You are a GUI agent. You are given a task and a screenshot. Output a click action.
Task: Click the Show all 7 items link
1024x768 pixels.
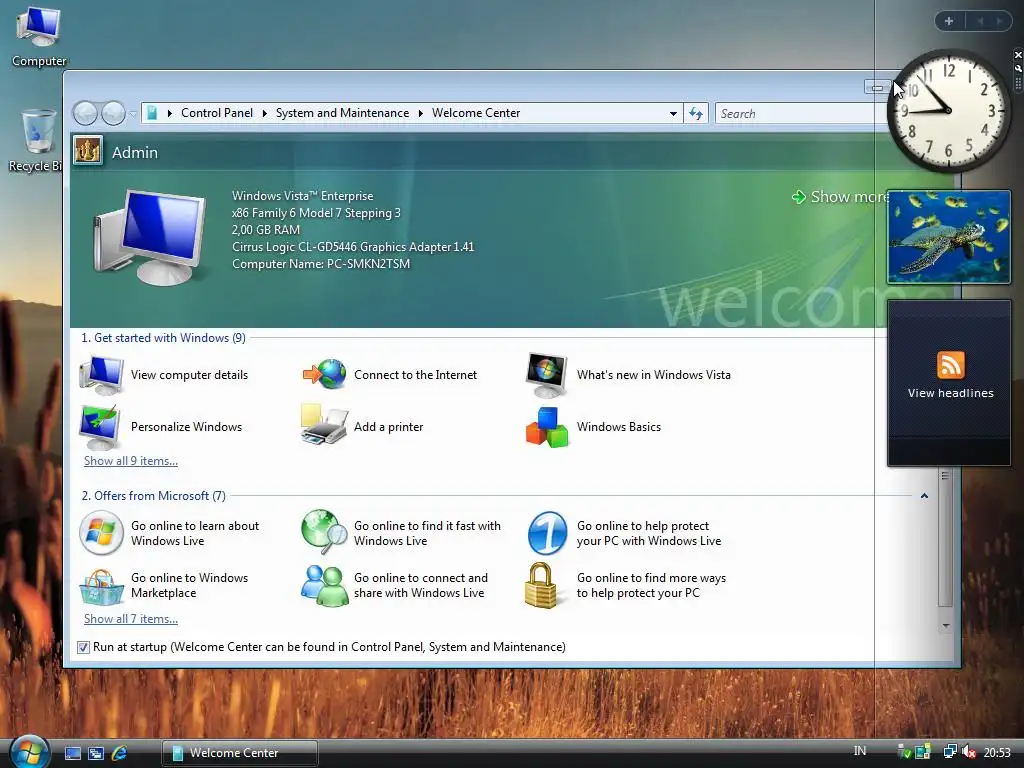point(131,619)
